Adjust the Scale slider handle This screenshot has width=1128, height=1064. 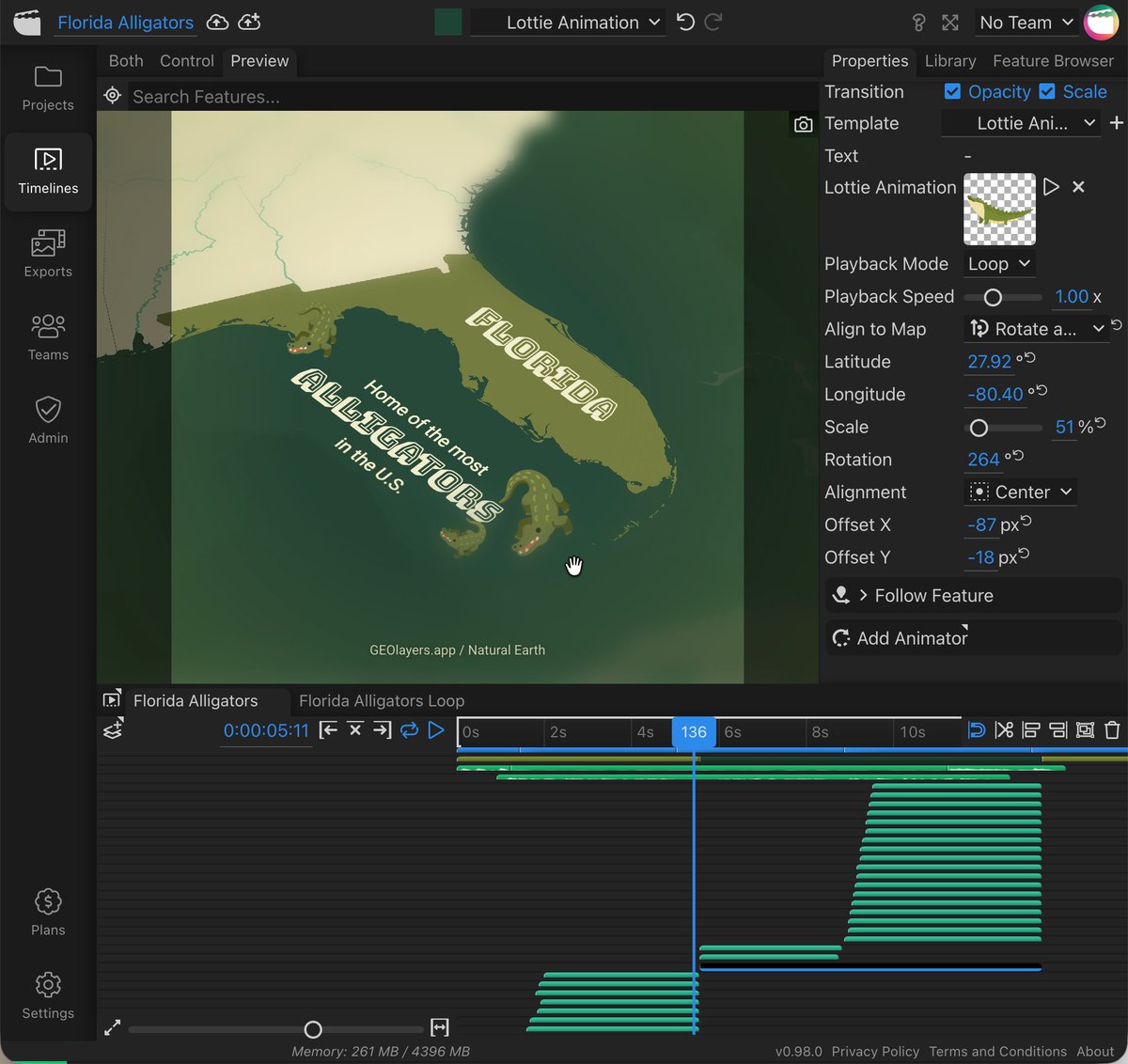pyautogui.click(x=979, y=428)
